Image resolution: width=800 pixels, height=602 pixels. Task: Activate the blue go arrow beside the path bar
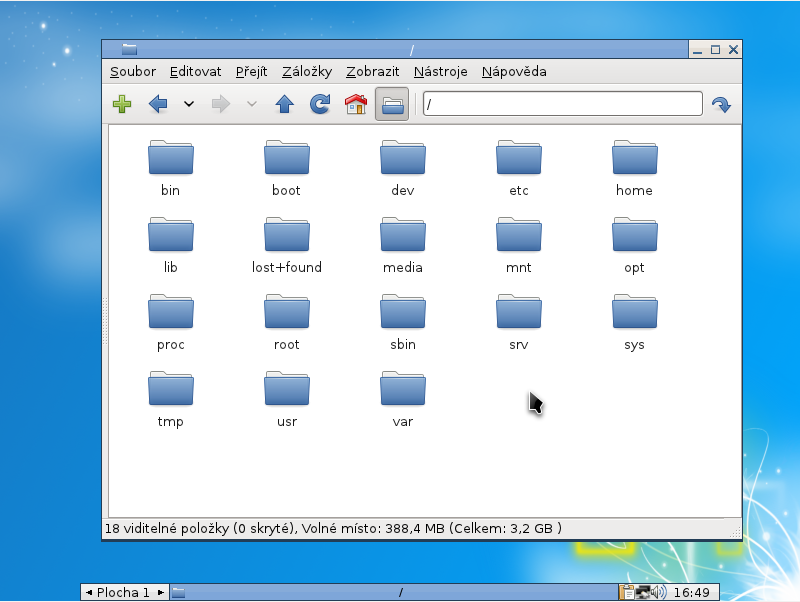click(x=721, y=103)
